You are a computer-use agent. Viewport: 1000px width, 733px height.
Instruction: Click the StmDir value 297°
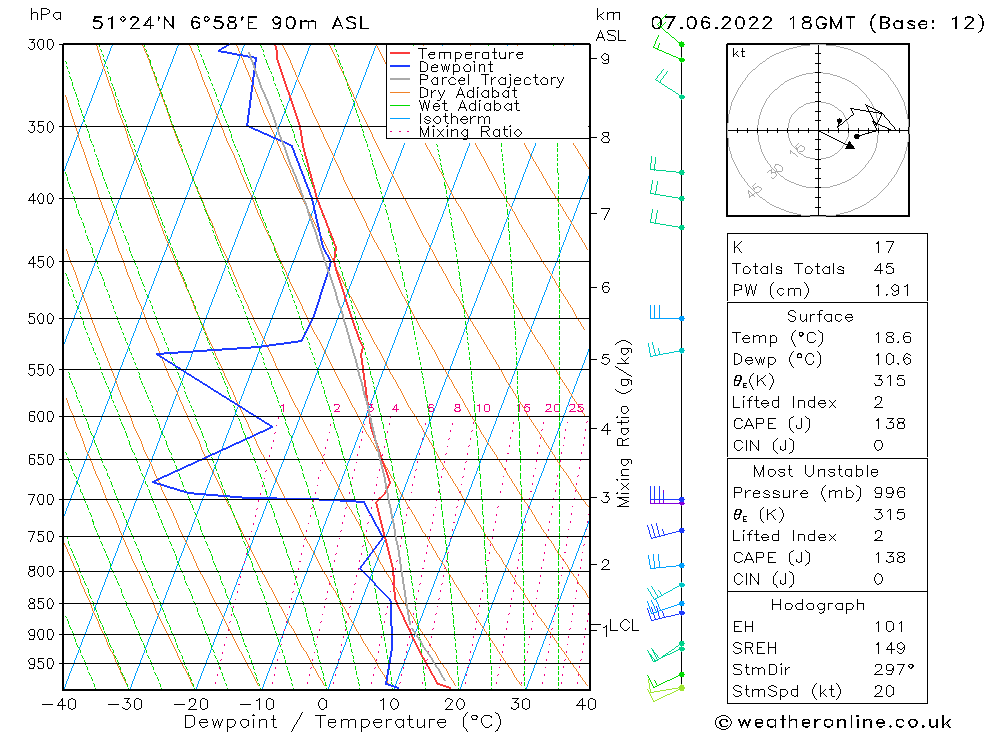pyautogui.click(x=894, y=670)
